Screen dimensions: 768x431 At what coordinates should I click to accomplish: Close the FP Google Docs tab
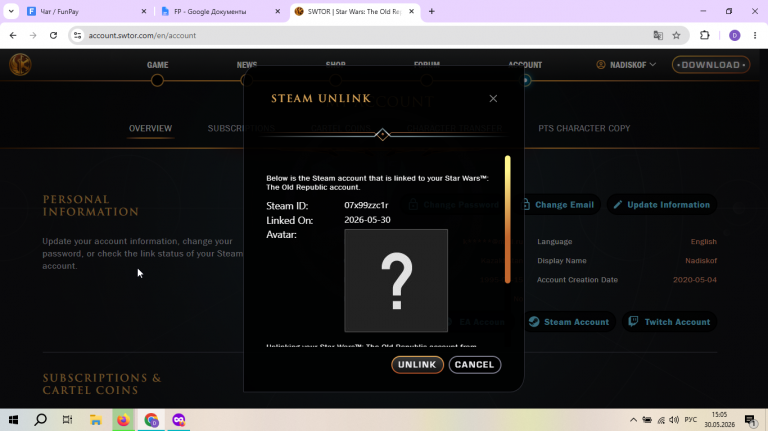(x=277, y=11)
